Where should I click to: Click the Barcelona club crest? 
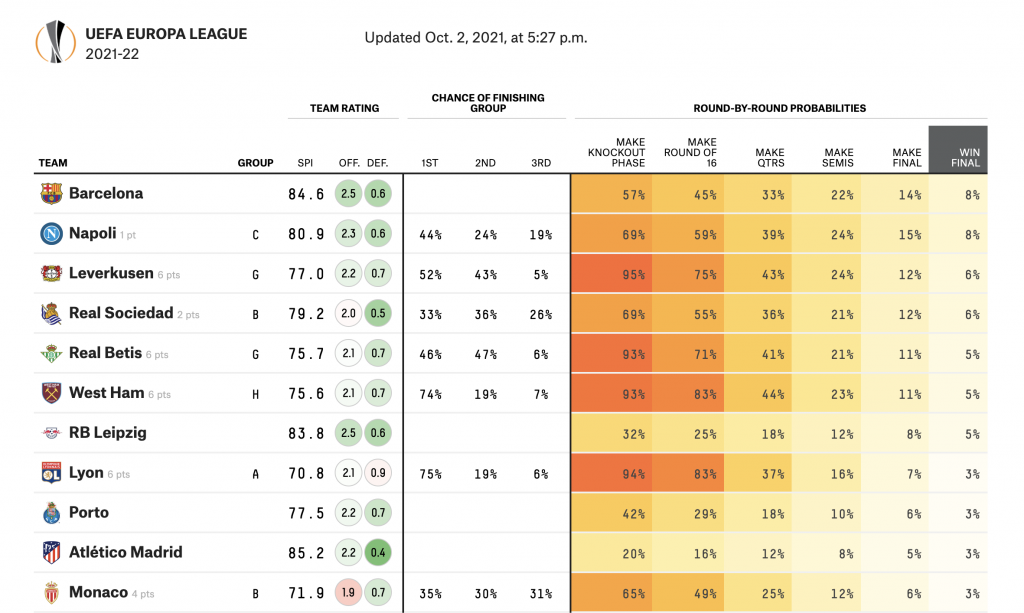51,194
